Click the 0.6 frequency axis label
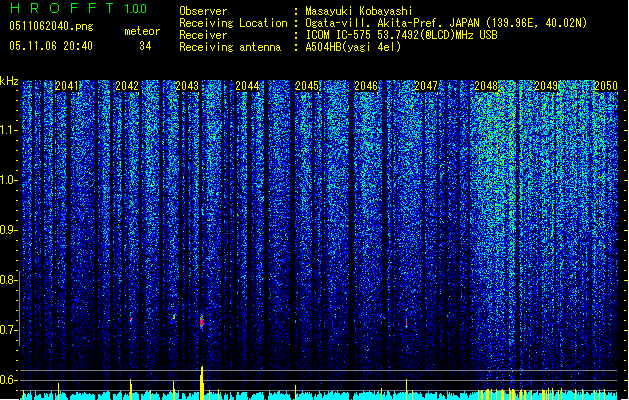Viewport: 629px width, 400px height. point(9,380)
